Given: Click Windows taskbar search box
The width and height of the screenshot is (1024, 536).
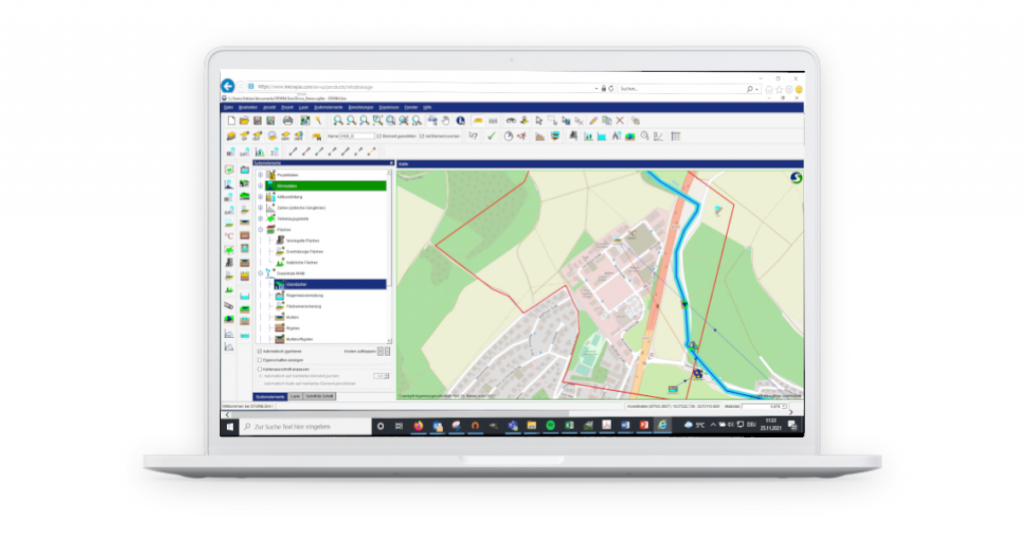Looking at the screenshot, I should pos(305,426).
